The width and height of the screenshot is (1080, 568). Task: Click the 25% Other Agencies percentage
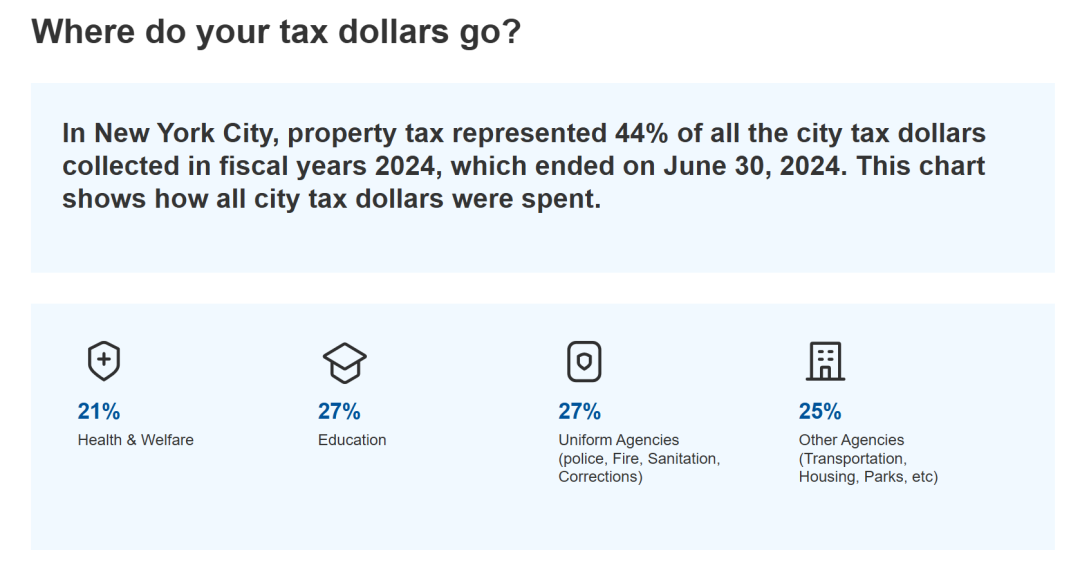click(x=820, y=412)
